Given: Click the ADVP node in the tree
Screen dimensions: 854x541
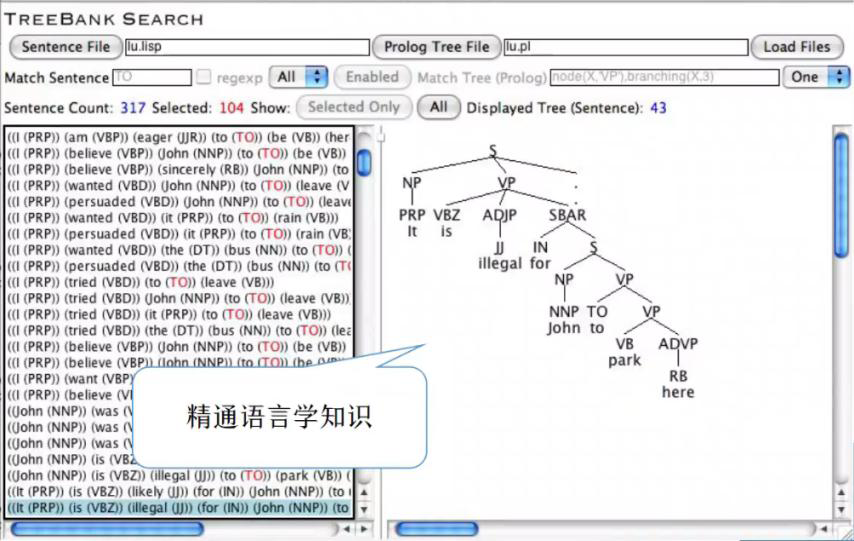Looking at the screenshot, I should coord(678,344).
